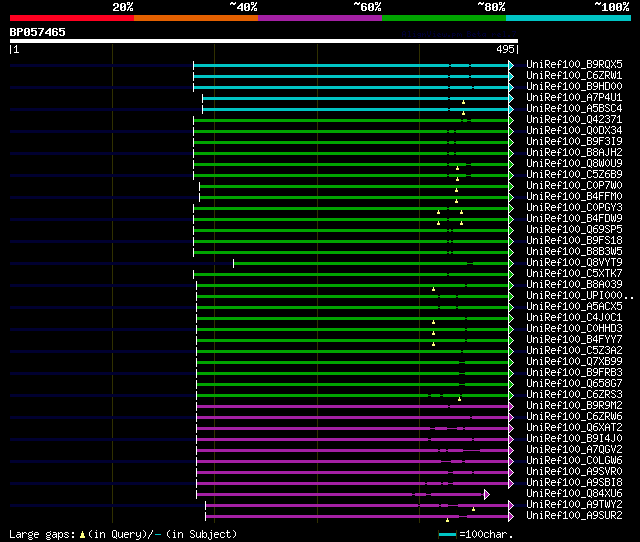640x542 pixels.
Task: Click the purple arrowhead of A9TWY2 alignment
Action: click(511, 506)
